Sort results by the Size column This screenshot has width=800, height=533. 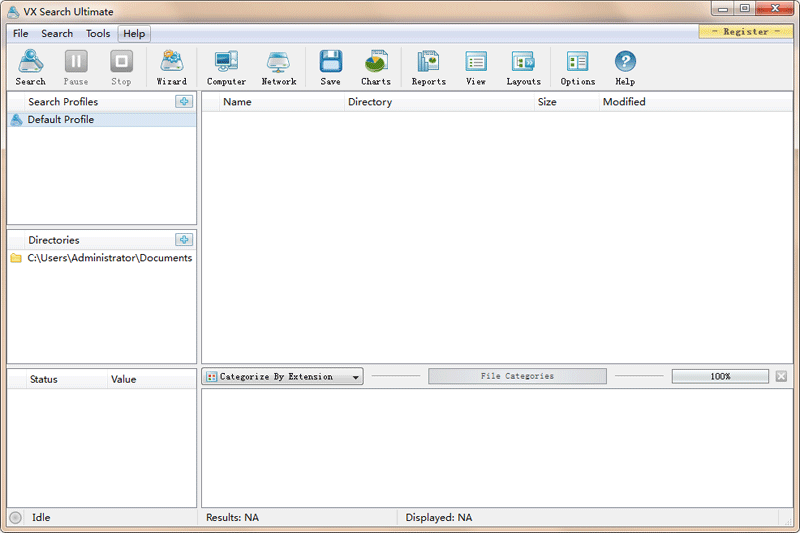(547, 102)
